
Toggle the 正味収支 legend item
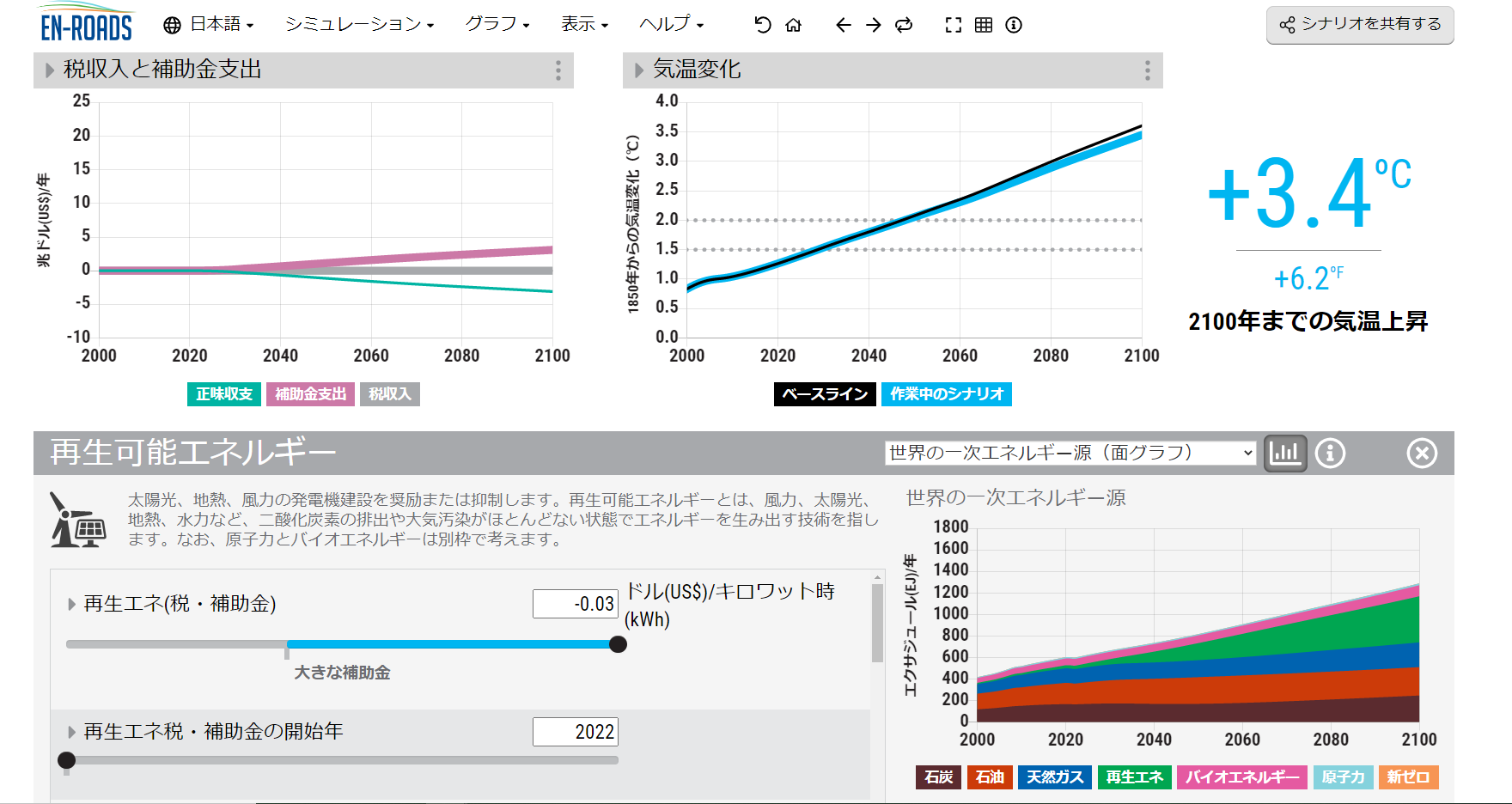coord(223,394)
